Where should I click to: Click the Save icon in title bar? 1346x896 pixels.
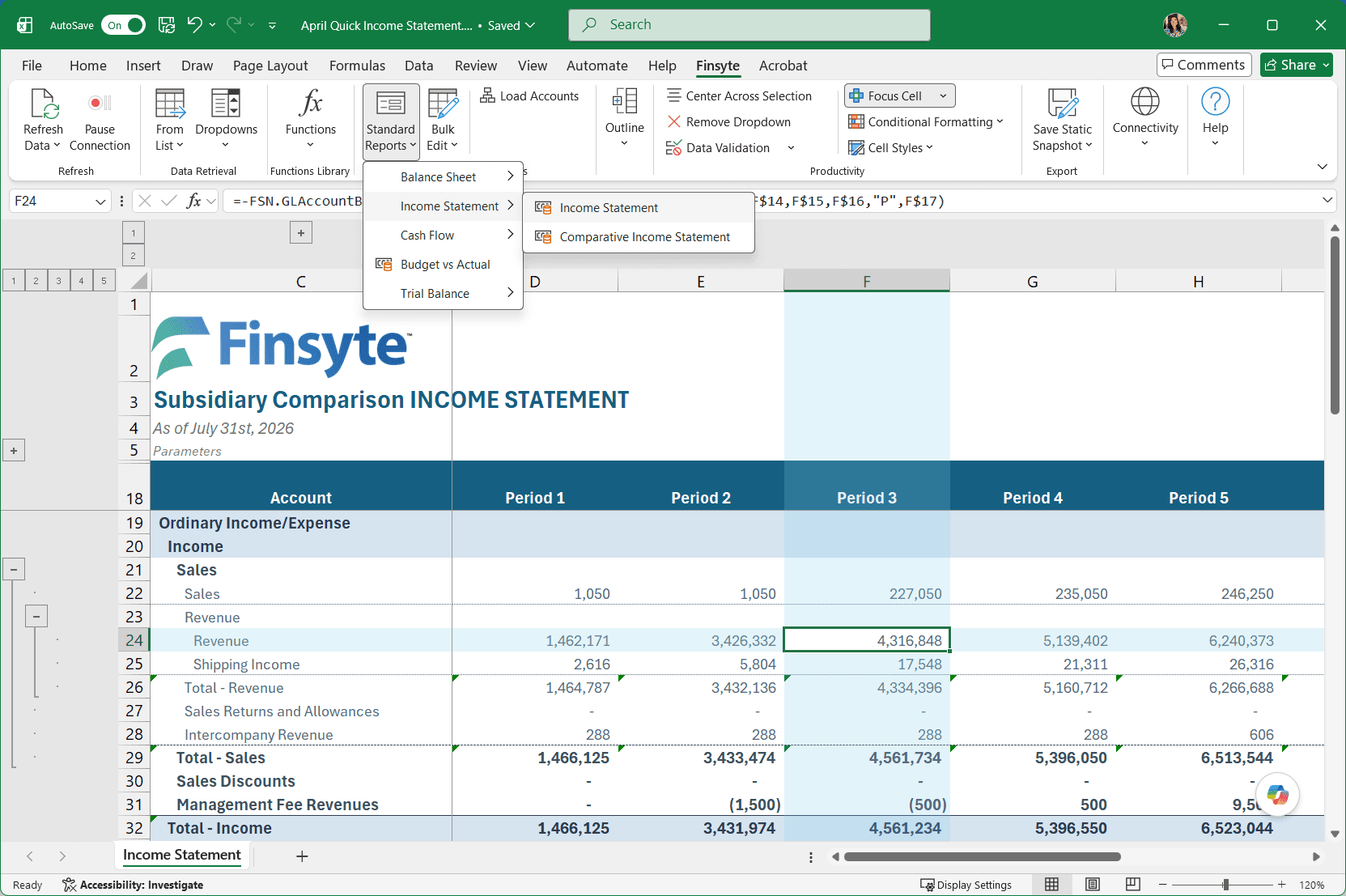click(167, 25)
